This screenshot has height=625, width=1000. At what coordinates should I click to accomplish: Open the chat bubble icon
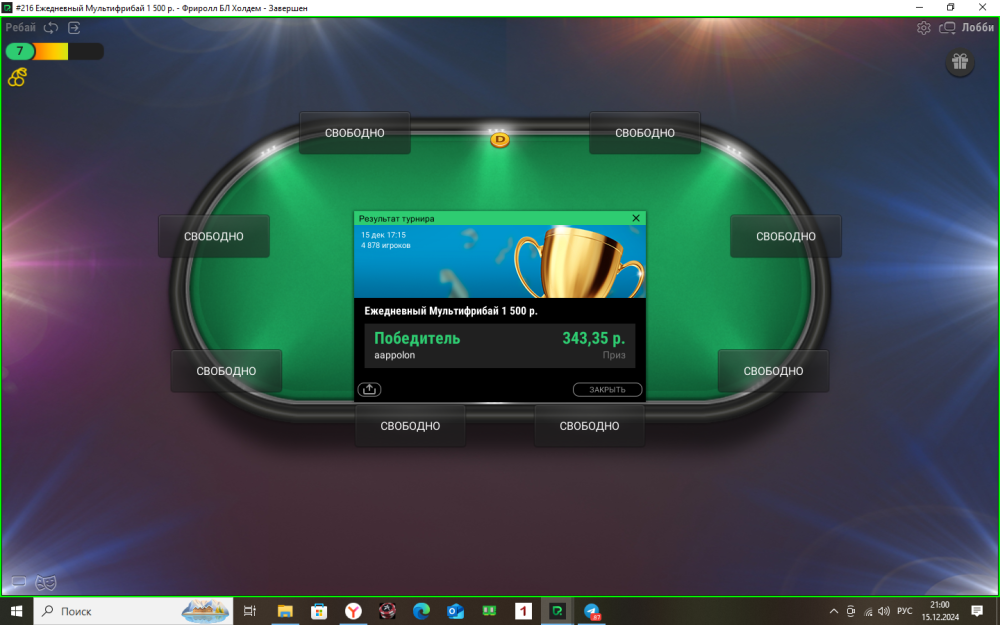pos(19,582)
